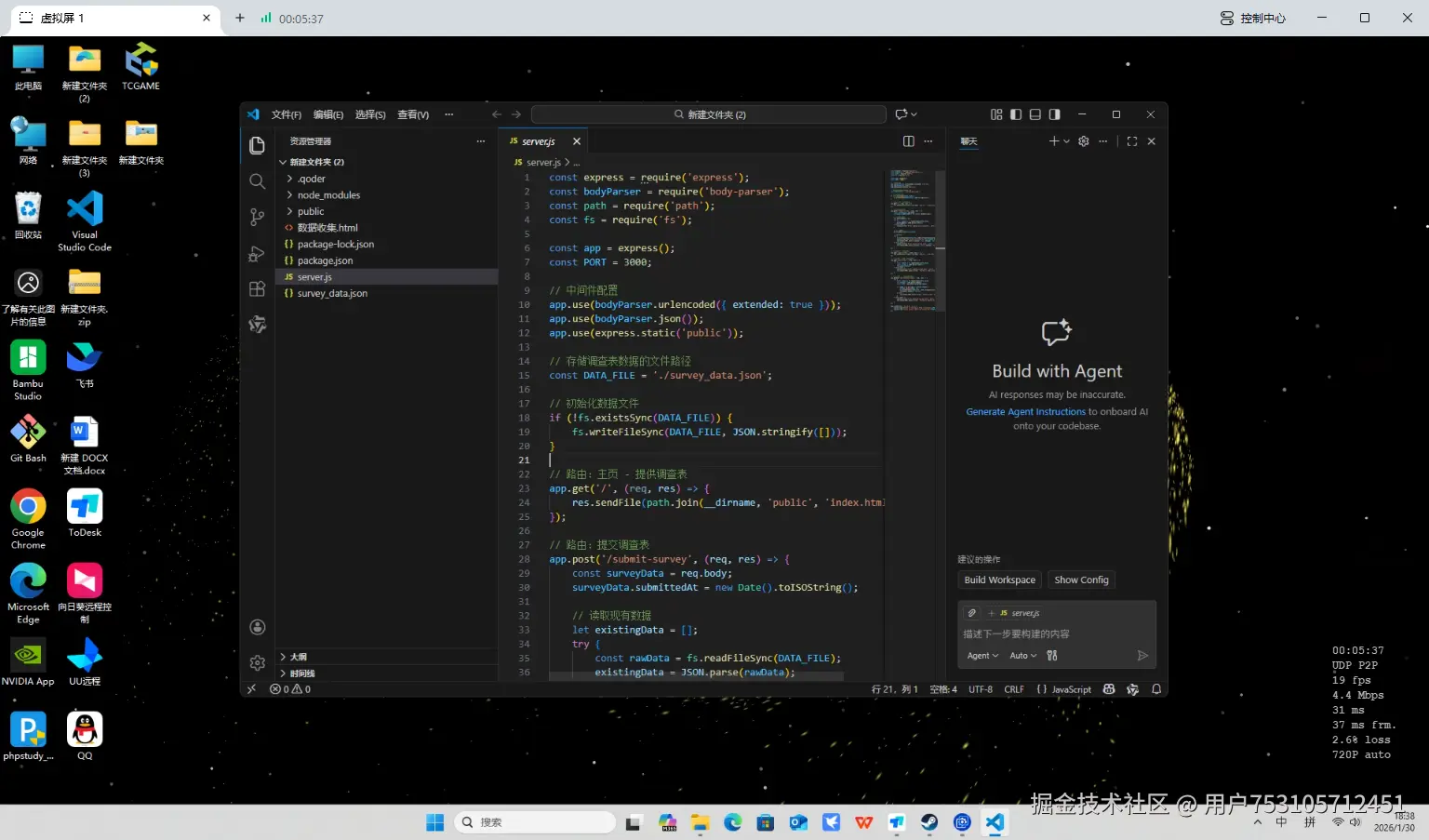This screenshot has width=1429, height=840.
Task: Click the Customize Layout icon
Action: click(x=996, y=114)
